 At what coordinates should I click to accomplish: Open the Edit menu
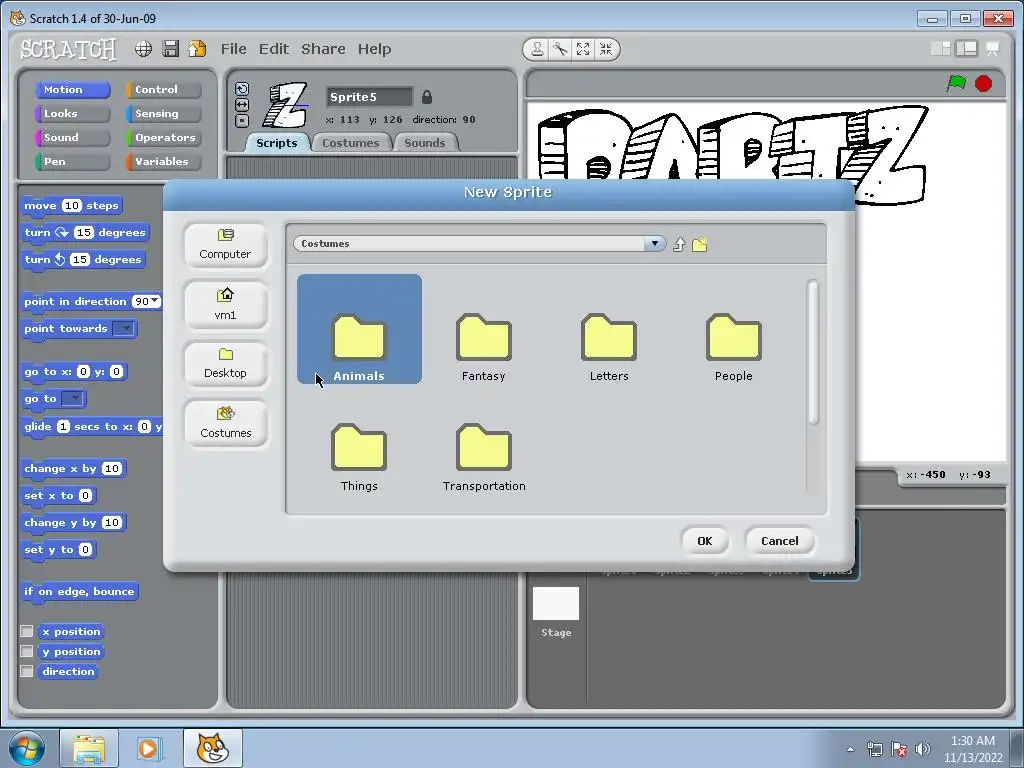(x=274, y=49)
